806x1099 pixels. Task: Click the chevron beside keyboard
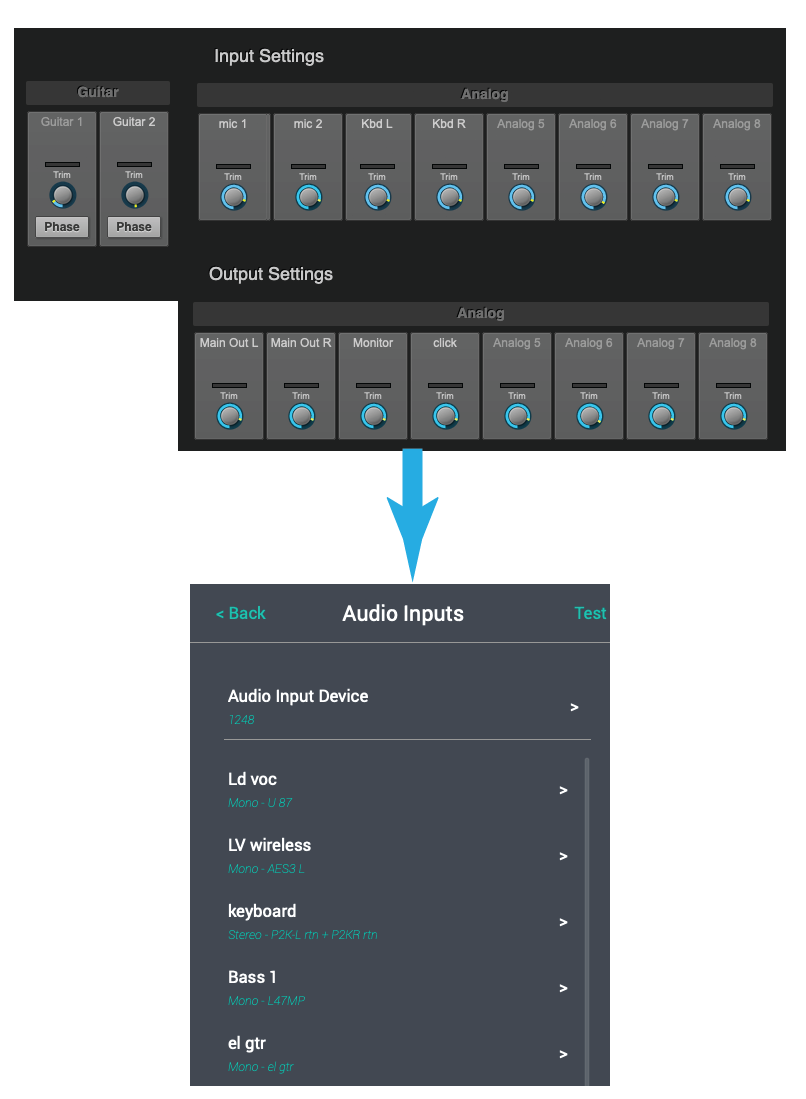tap(563, 922)
